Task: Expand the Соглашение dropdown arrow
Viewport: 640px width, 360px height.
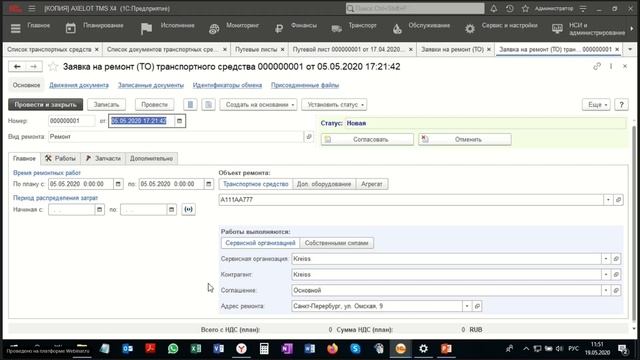Action: pos(606,290)
